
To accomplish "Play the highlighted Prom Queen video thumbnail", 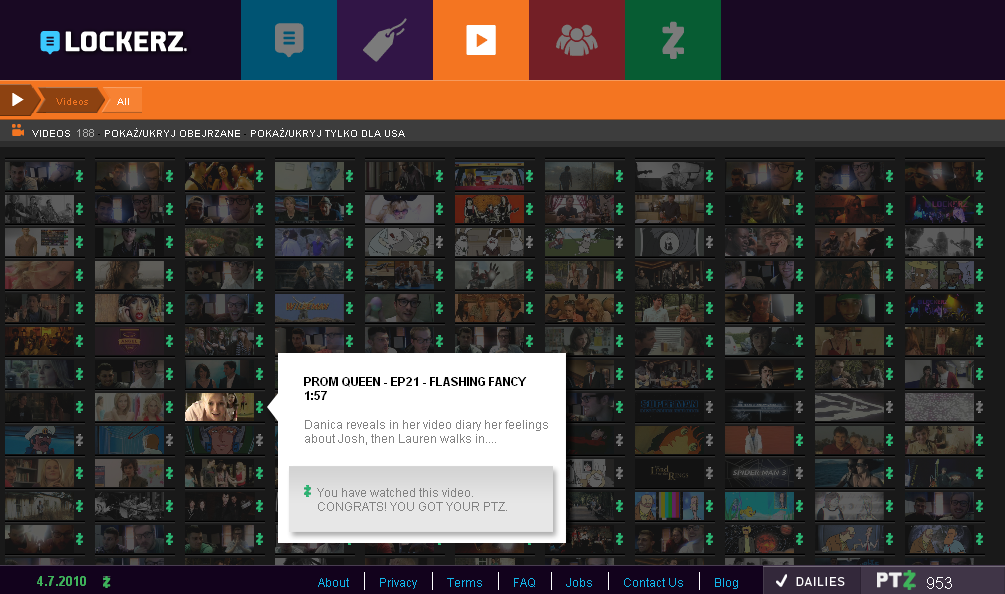I will [219, 407].
